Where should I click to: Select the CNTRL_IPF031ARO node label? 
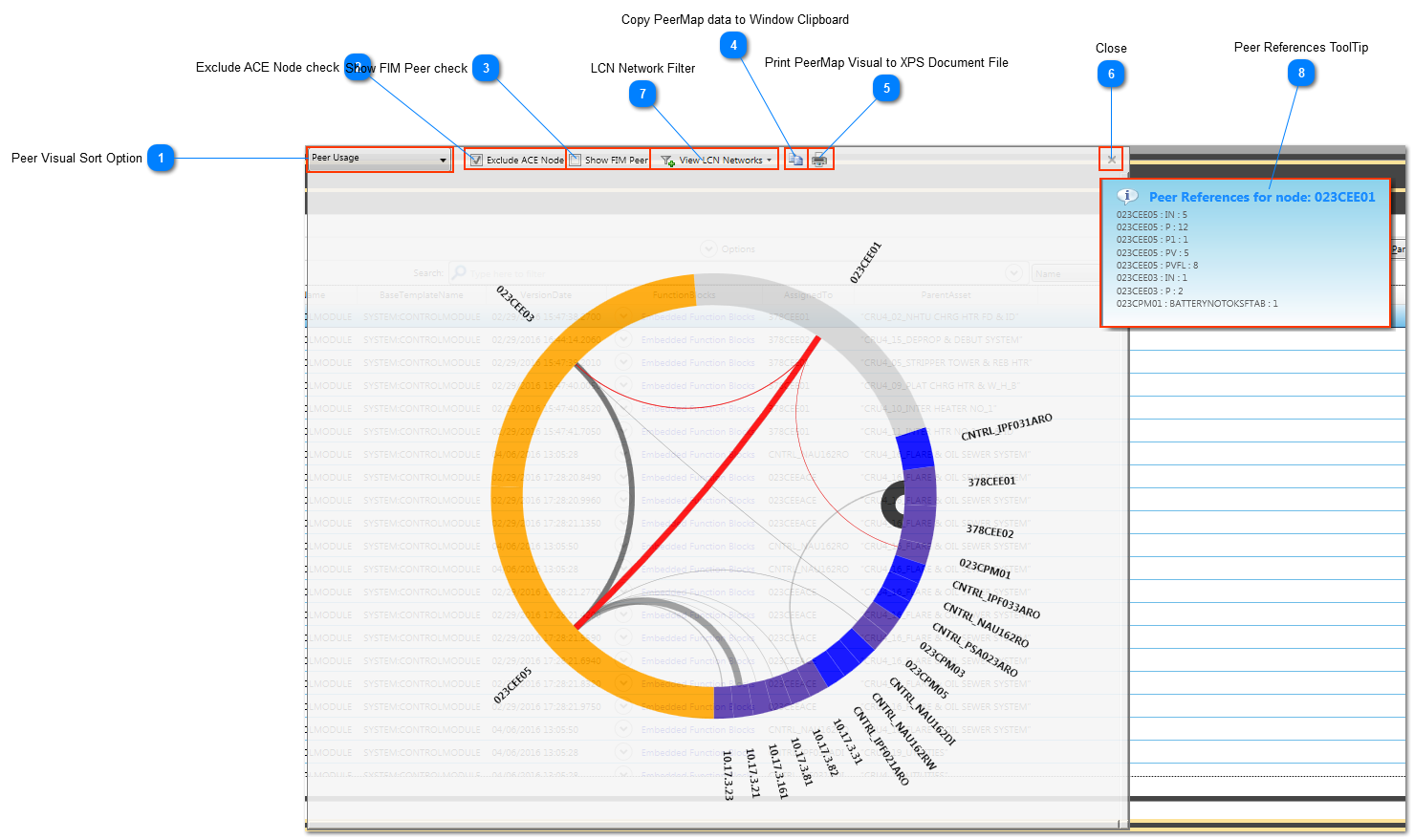pos(1007,427)
